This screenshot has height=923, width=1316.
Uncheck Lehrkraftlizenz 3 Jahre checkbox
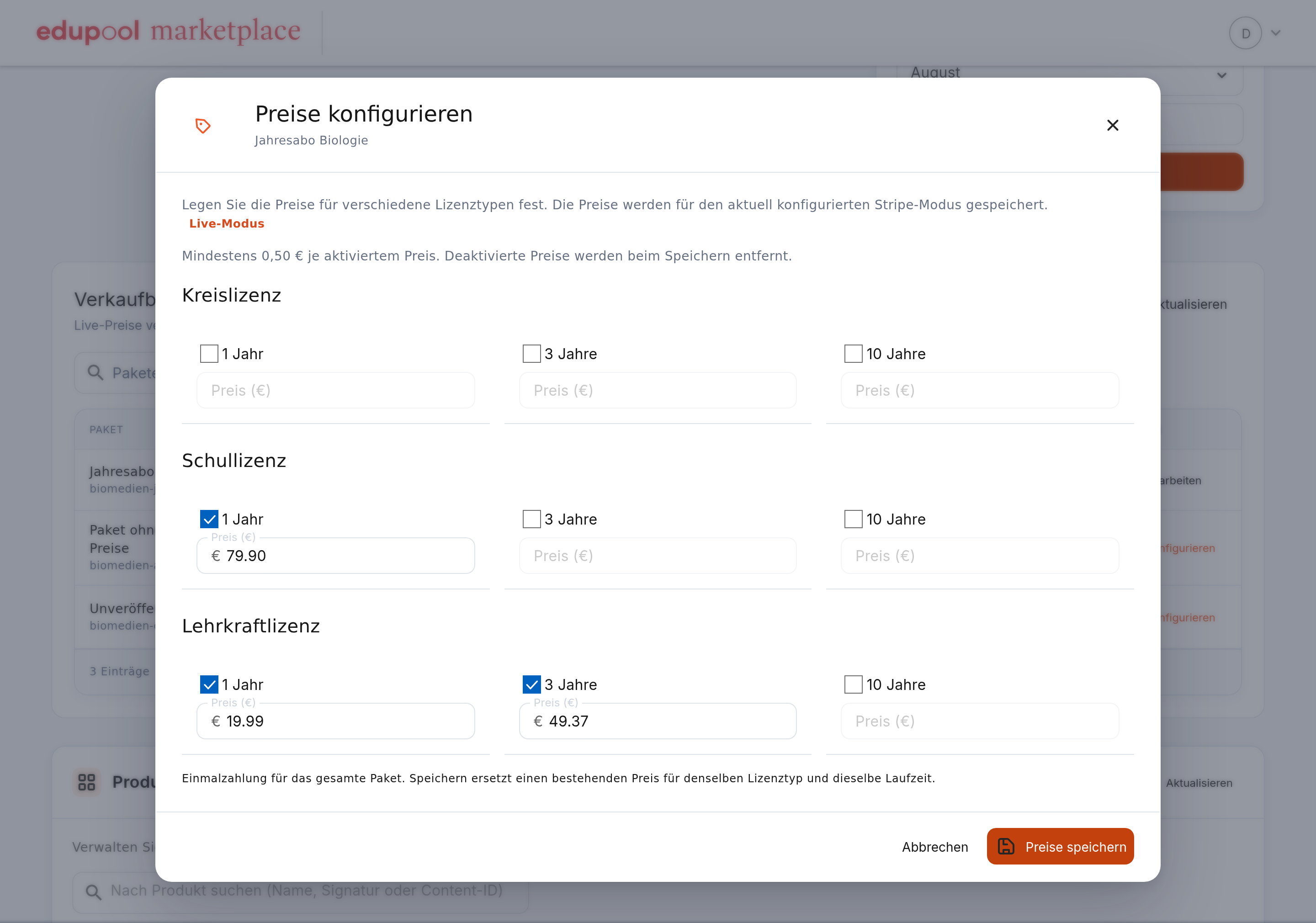click(531, 684)
